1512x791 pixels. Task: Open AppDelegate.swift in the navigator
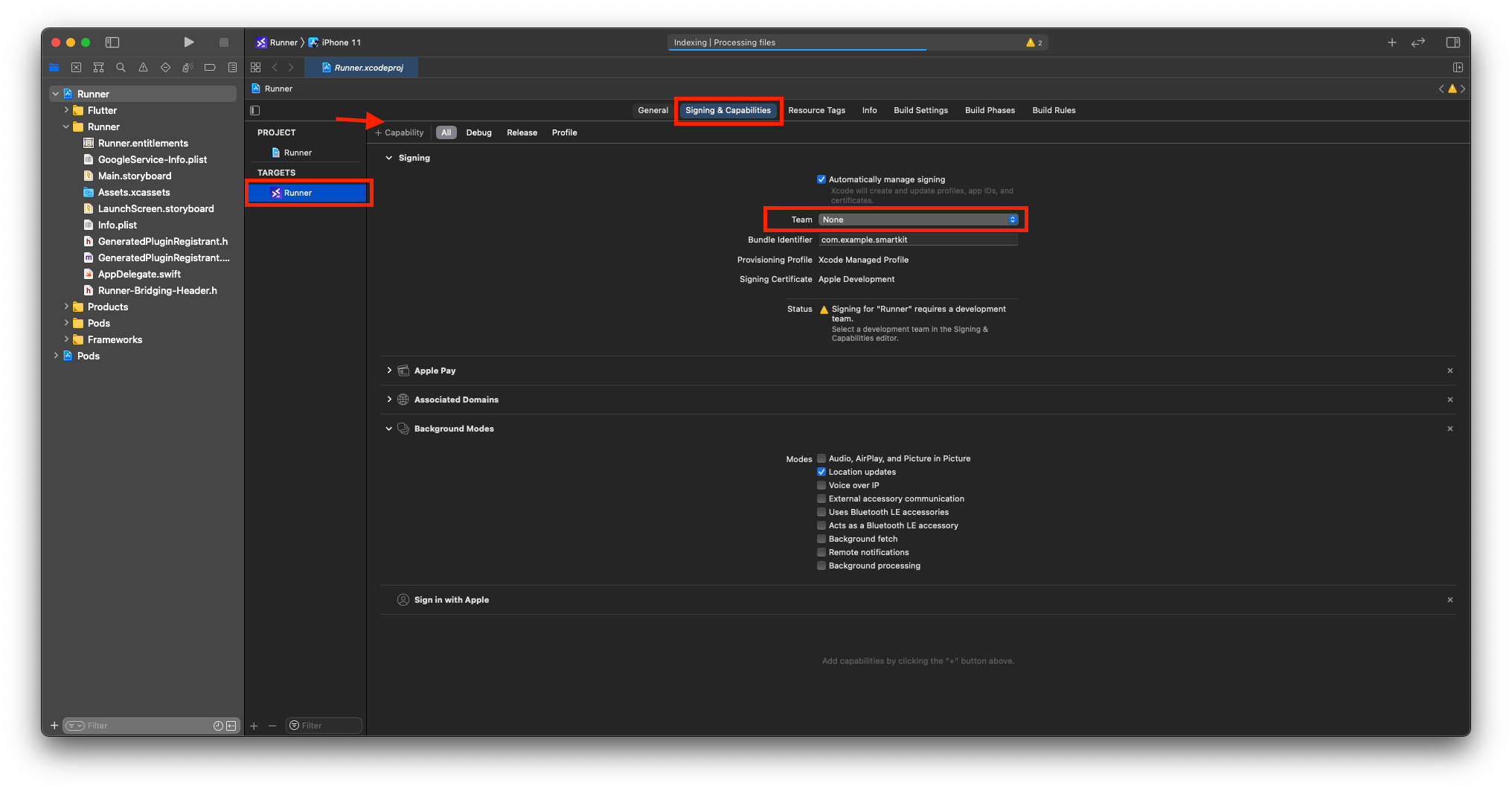[139, 274]
